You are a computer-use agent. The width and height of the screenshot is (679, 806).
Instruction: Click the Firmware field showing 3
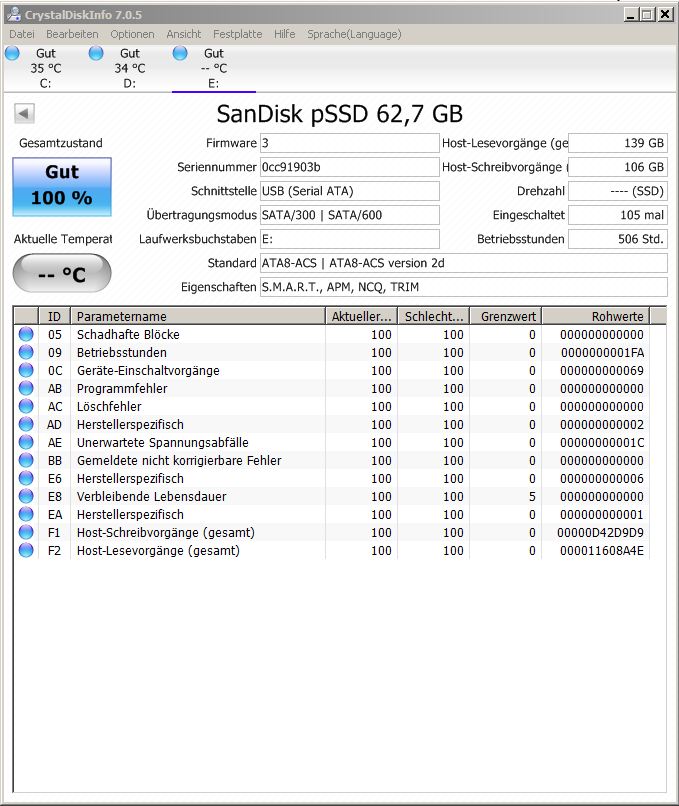350,143
